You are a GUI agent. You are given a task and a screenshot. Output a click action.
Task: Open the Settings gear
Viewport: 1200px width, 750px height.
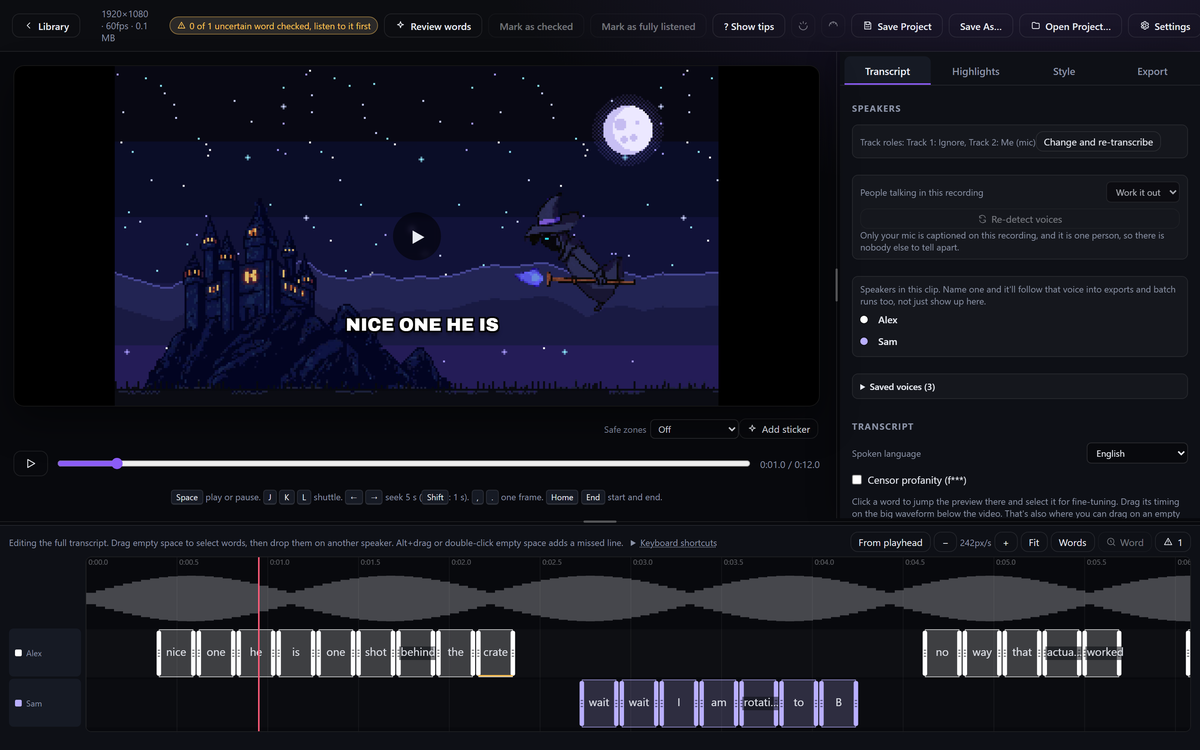pyautogui.click(x=1165, y=26)
